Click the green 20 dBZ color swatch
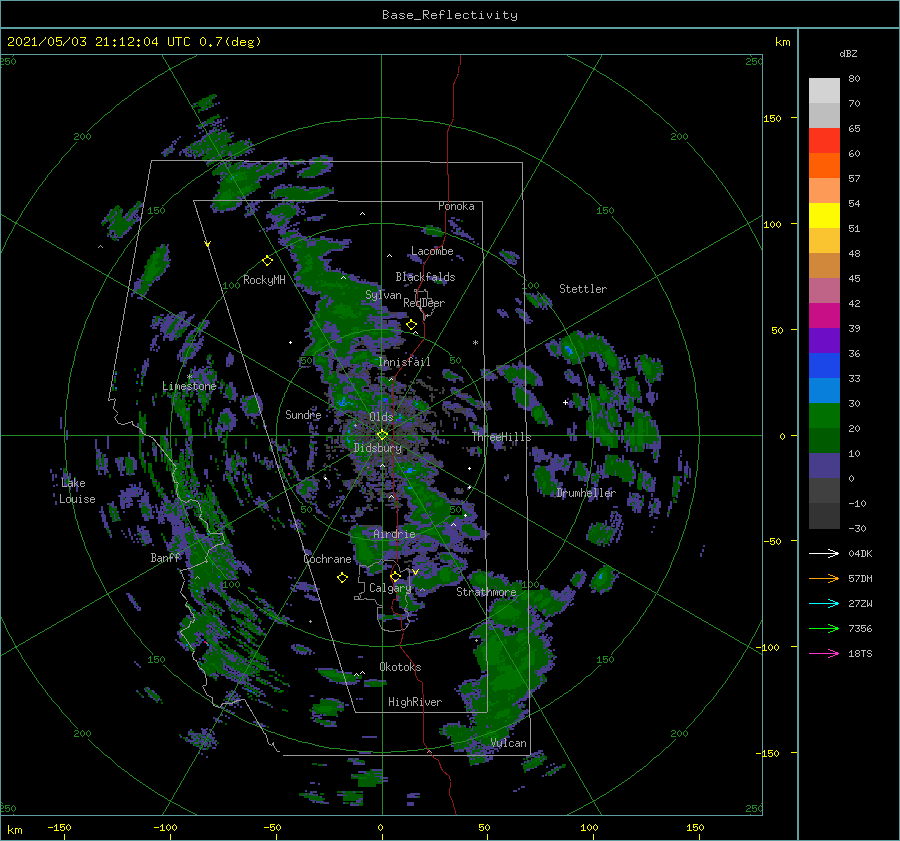900x841 pixels. point(824,415)
